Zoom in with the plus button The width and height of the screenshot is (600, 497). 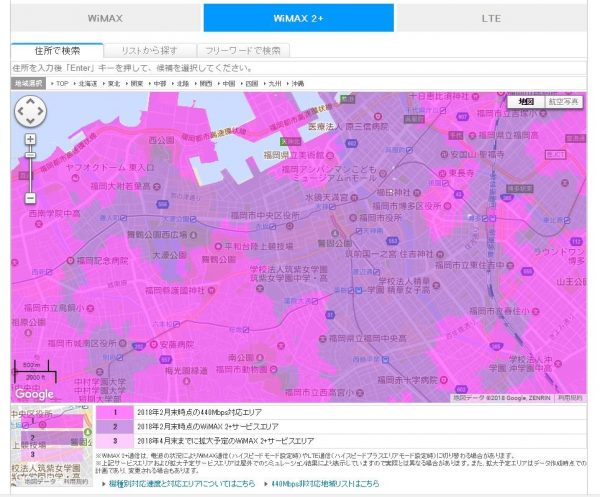tap(30, 139)
